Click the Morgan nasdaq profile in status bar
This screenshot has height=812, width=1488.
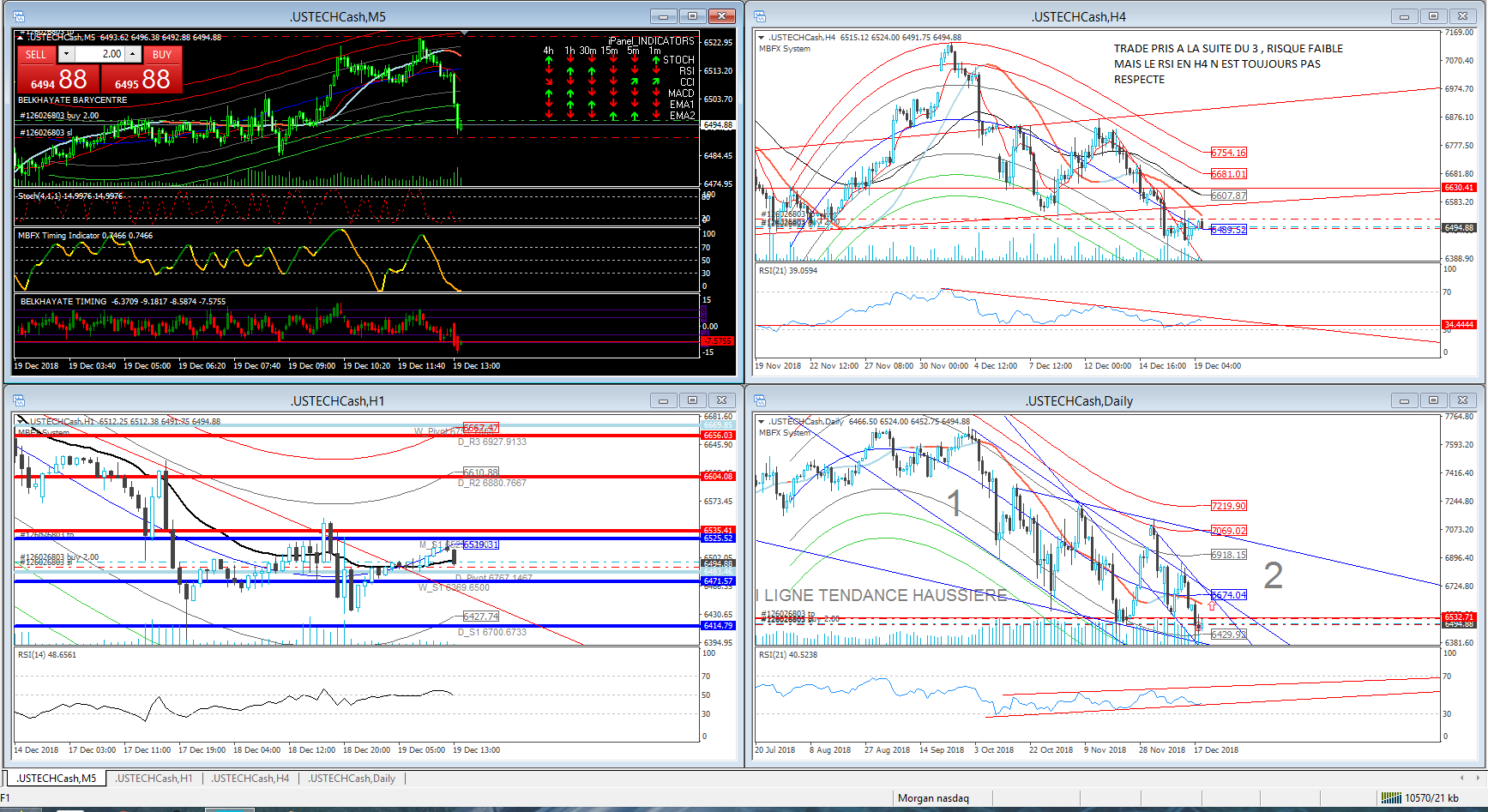click(933, 798)
